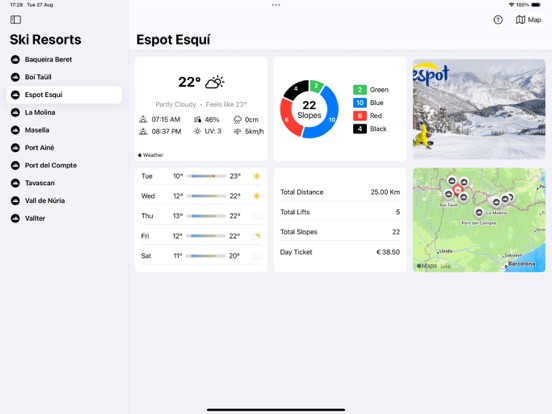
Task: Click the mountain icon beside Port Ainé
Action: pos(15,148)
